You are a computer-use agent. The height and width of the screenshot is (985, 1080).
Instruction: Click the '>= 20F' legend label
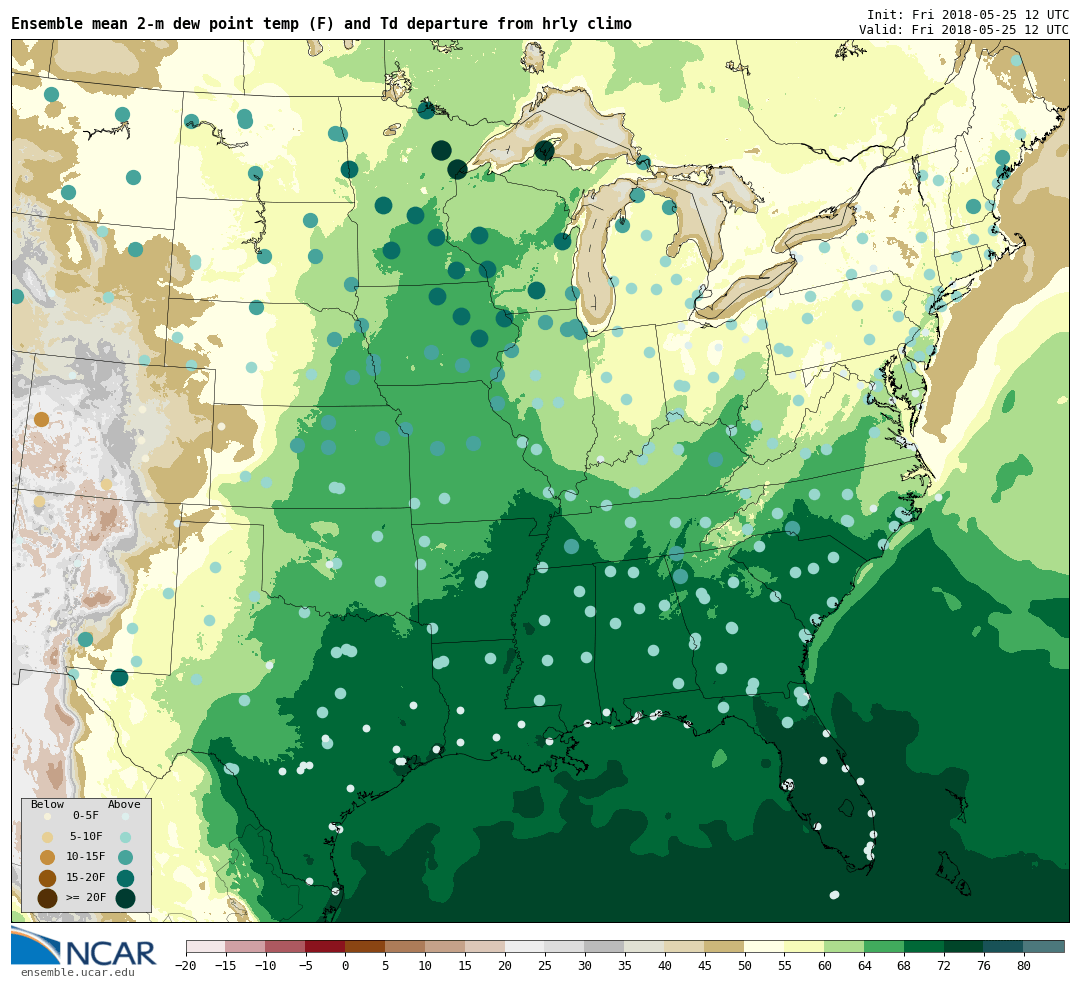point(86,898)
